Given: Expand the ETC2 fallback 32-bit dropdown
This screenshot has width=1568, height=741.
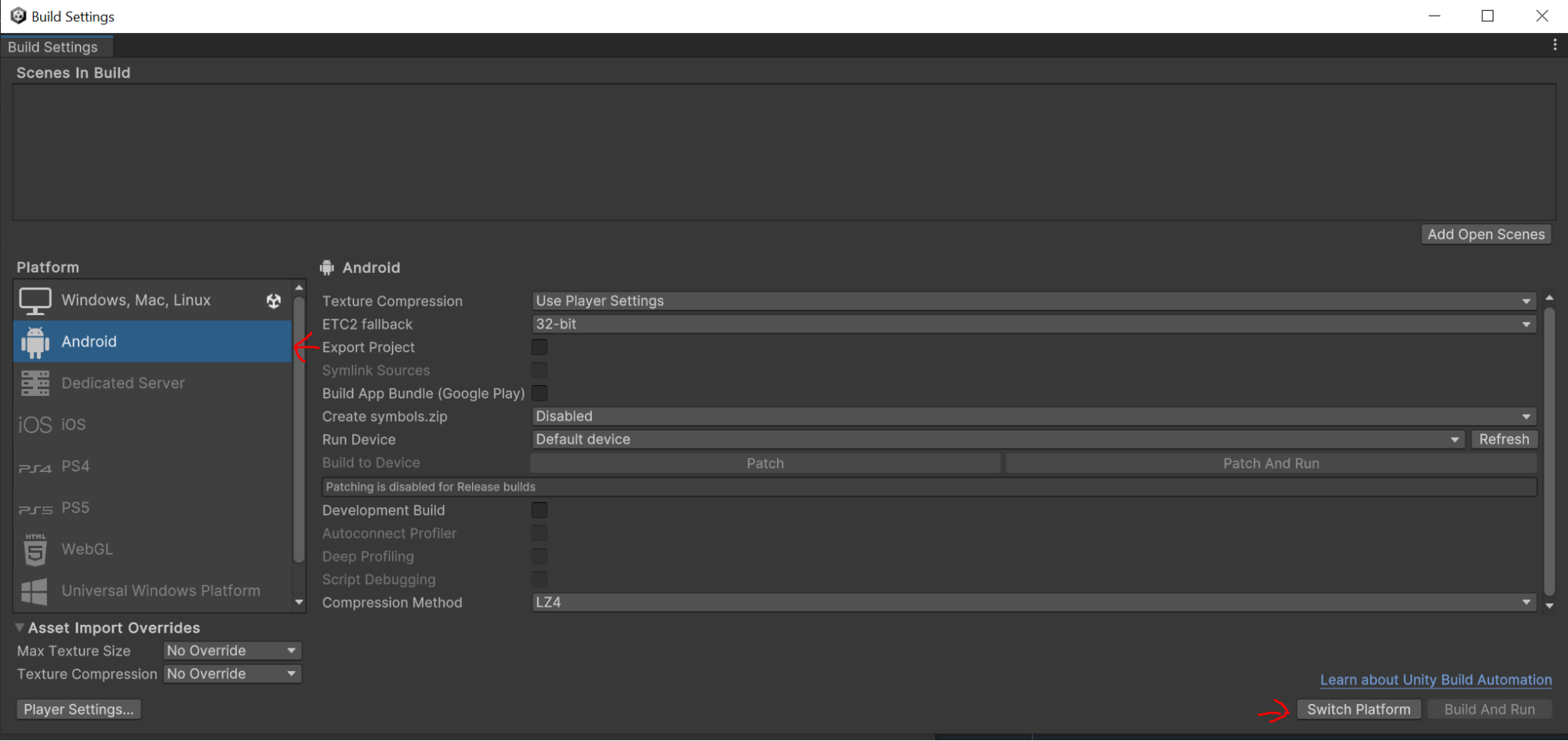Looking at the screenshot, I should point(1033,325).
